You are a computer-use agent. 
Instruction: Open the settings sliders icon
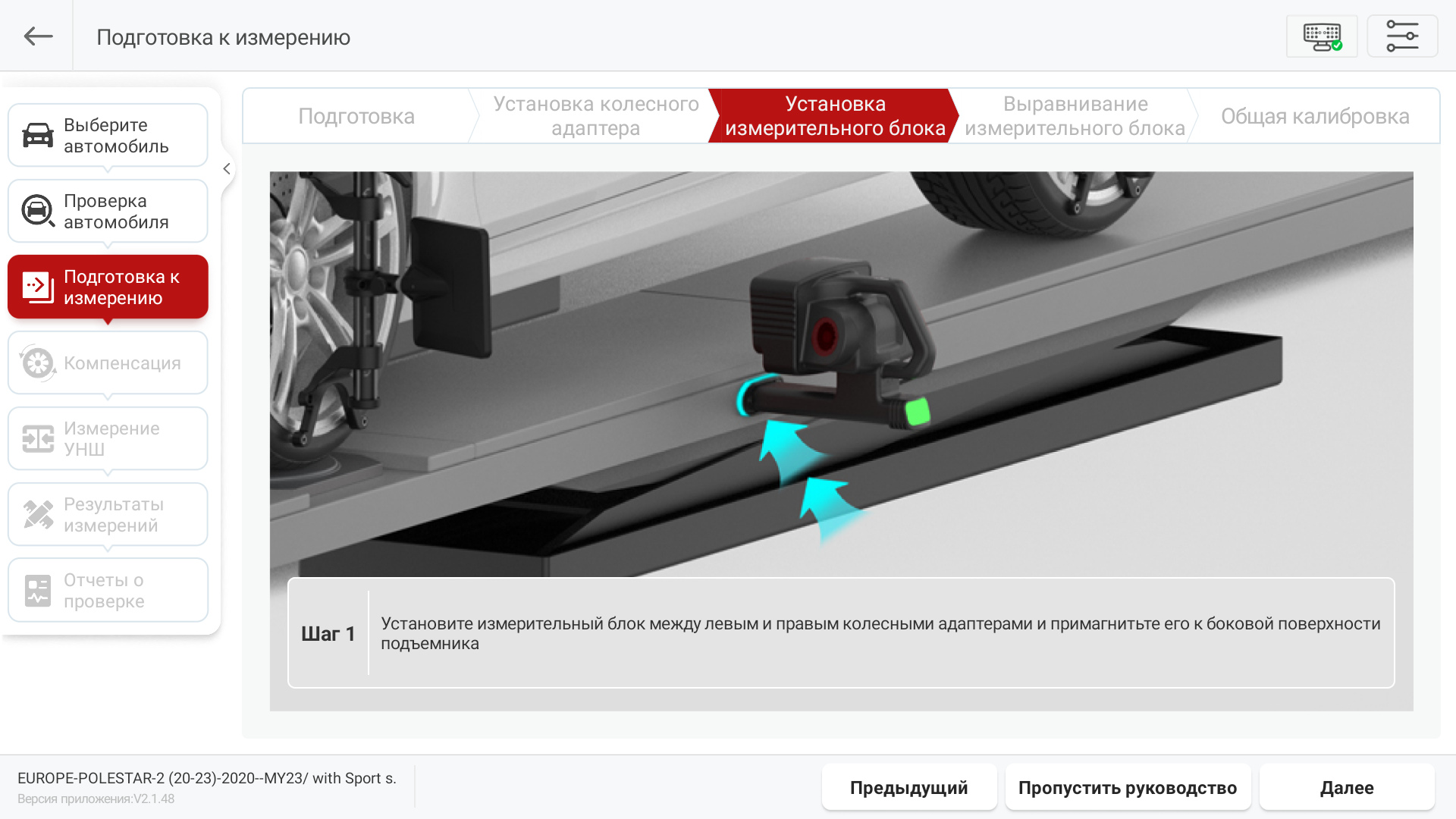pos(1402,36)
